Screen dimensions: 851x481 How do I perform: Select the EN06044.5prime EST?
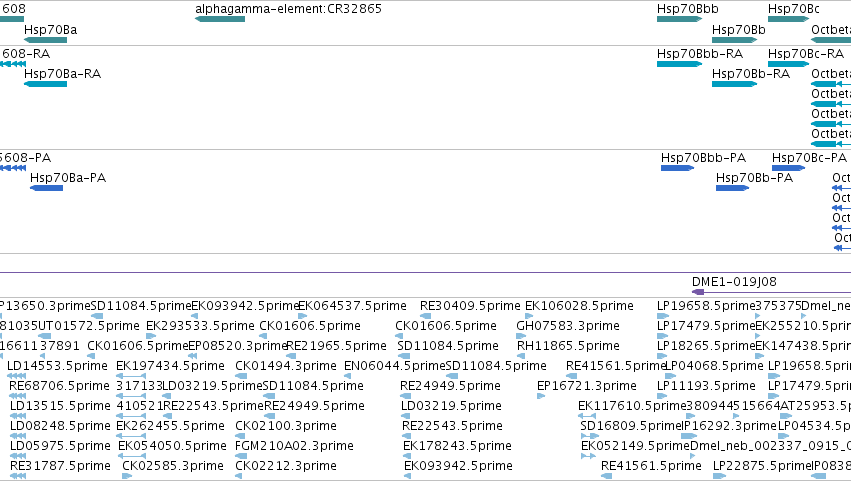pos(348,376)
